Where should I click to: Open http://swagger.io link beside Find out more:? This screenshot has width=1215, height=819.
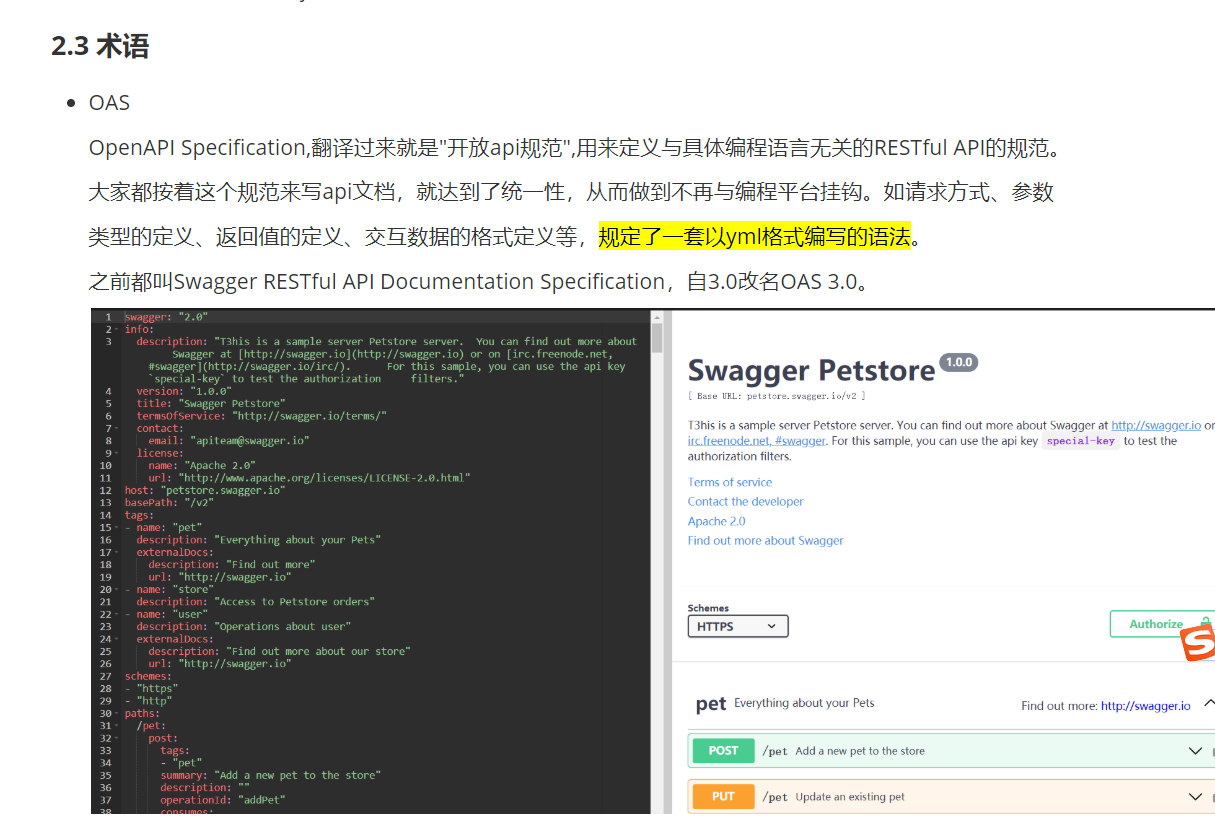1146,706
